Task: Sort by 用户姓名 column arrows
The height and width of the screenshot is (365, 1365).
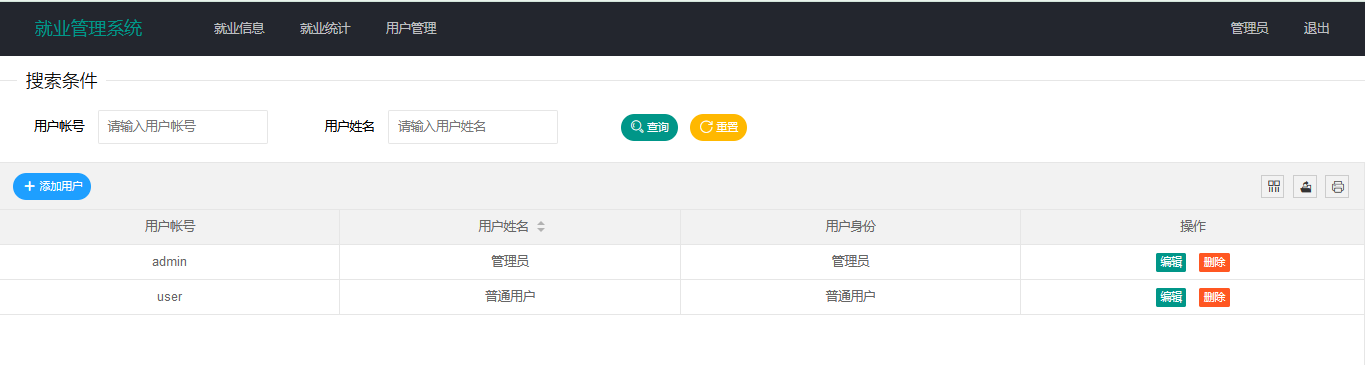Action: coord(541,227)
